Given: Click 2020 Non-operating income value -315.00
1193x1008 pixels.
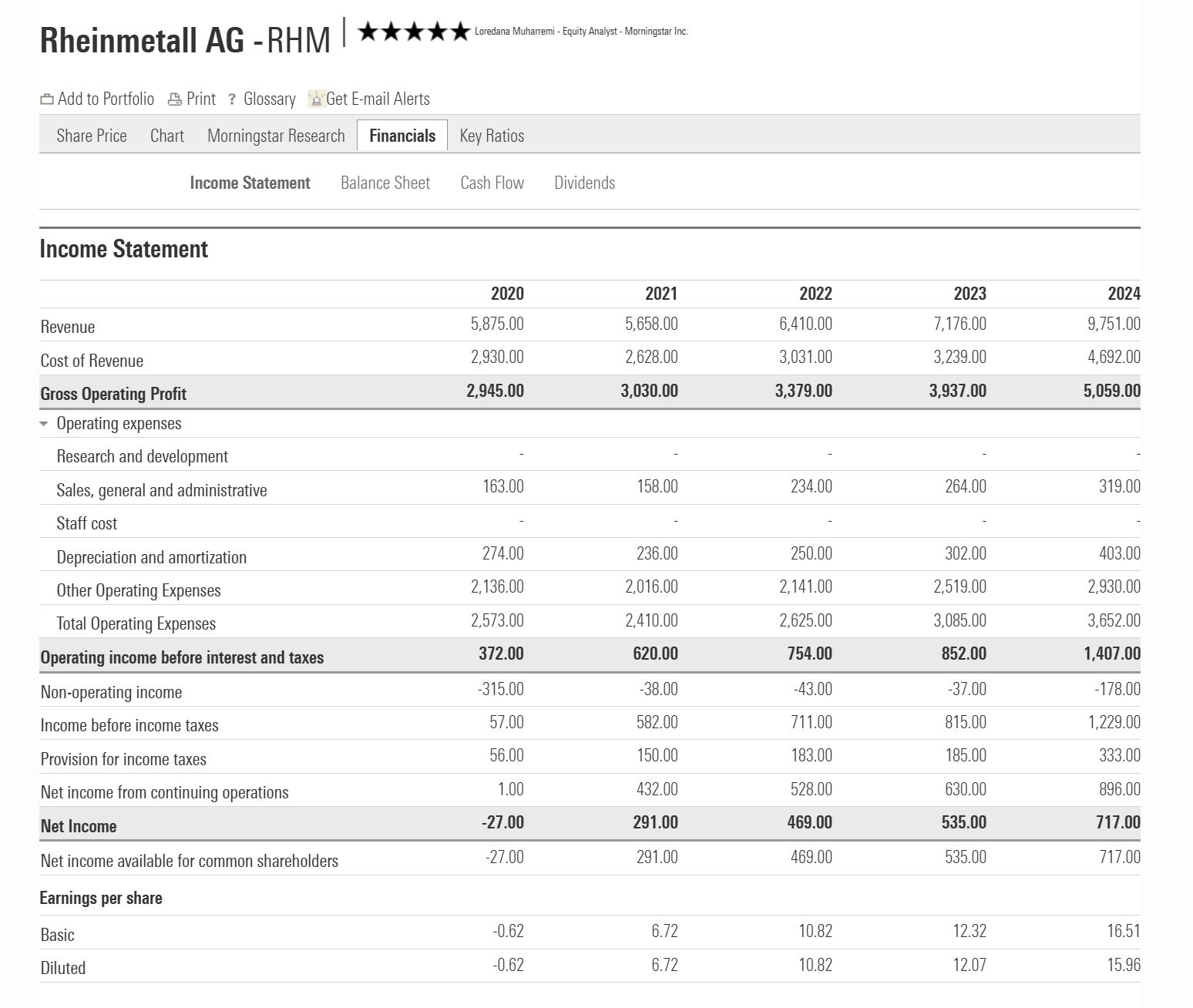Looking at the screenshot, I should click(500, 689).
